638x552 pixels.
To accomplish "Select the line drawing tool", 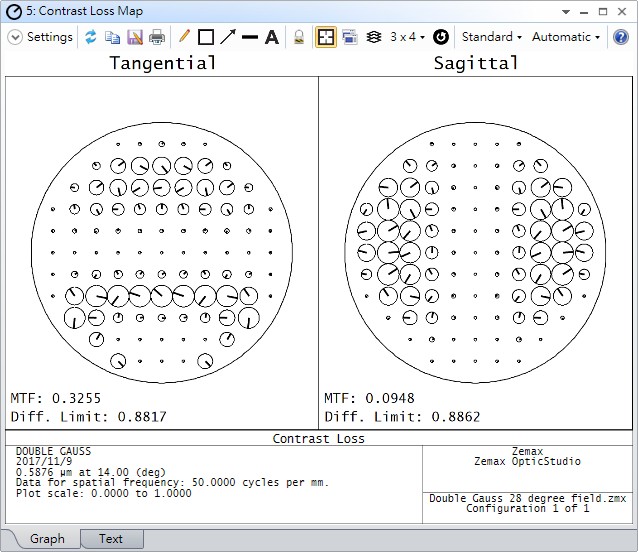I will coord(250,37).
